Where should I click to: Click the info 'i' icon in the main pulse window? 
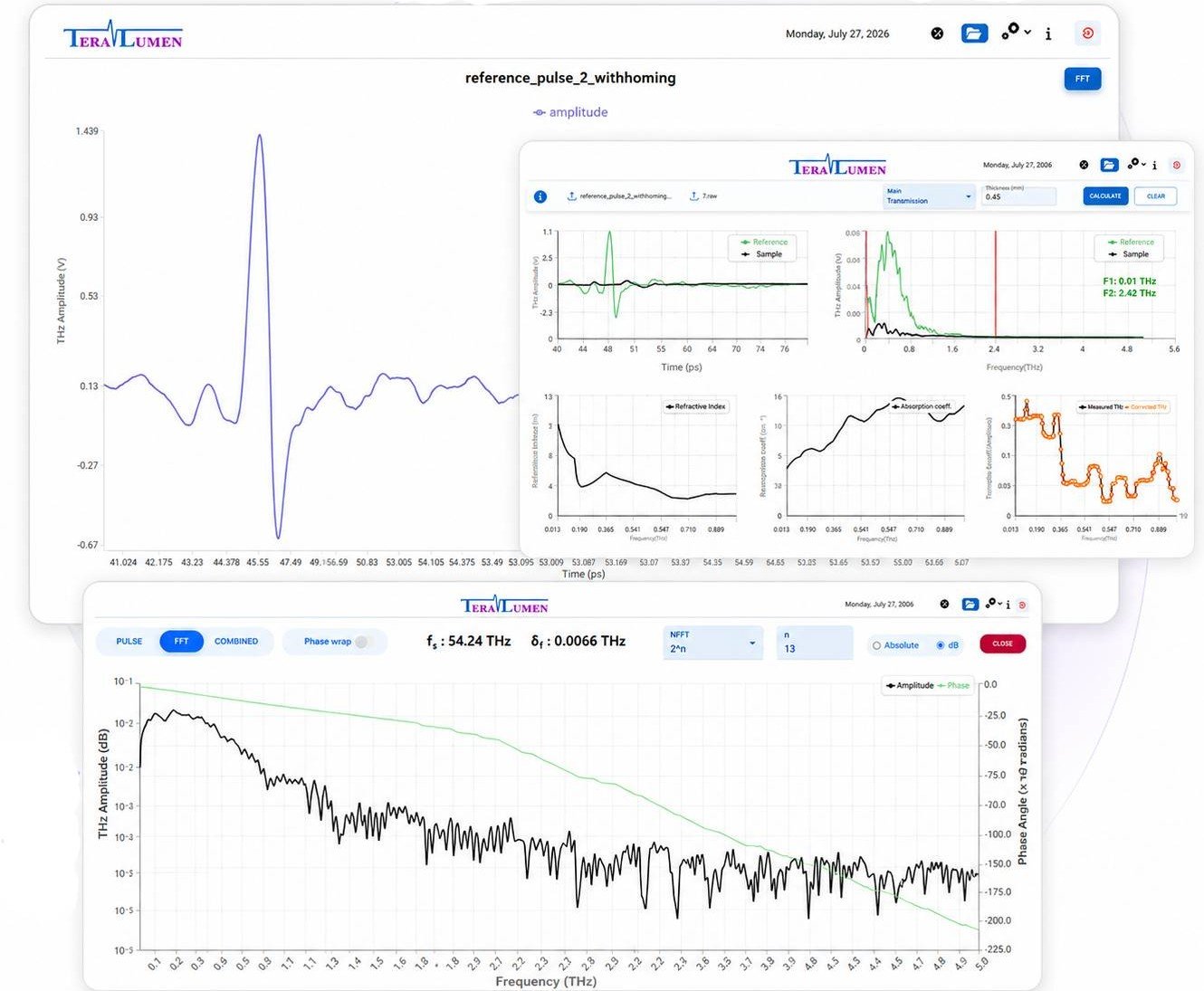[1048, 34]
